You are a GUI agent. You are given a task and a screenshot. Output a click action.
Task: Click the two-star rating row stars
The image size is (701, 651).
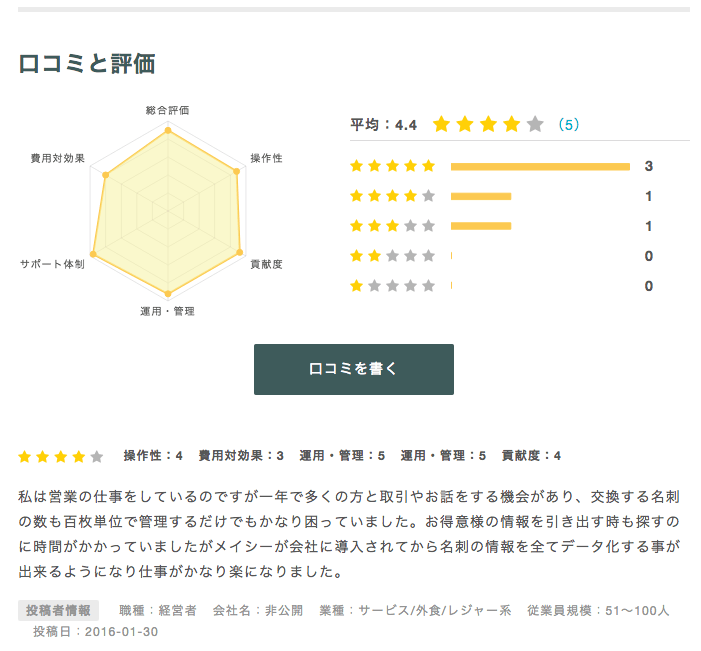coord(392,256)
